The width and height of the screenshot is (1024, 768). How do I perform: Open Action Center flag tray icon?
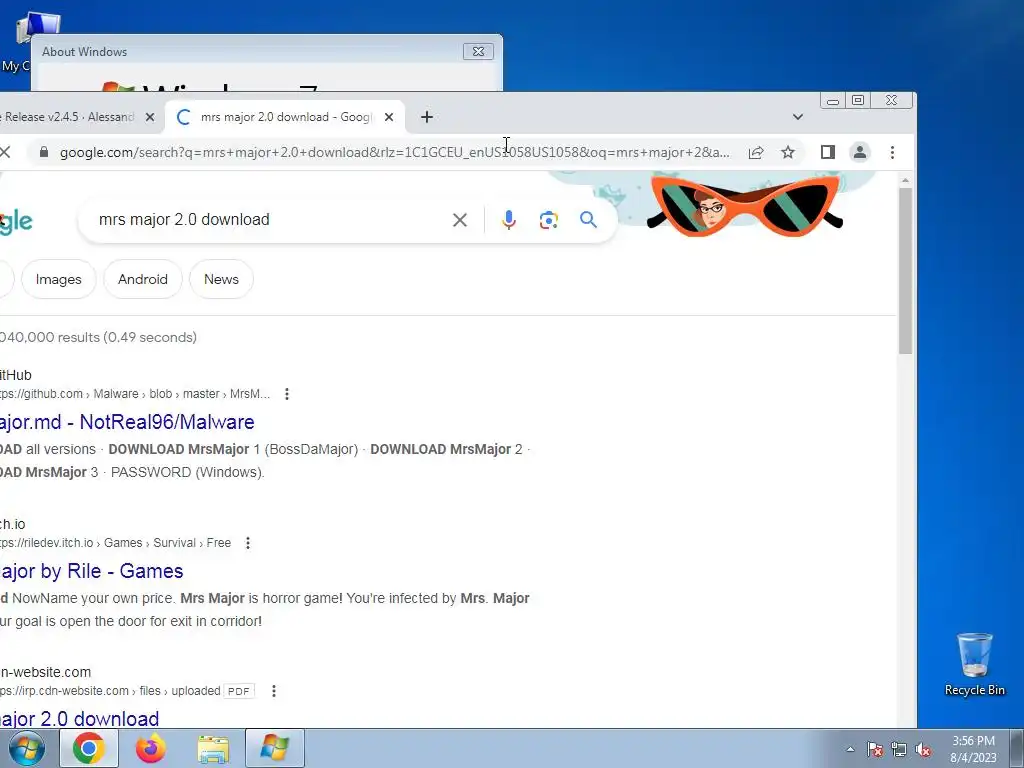[875, 750]
